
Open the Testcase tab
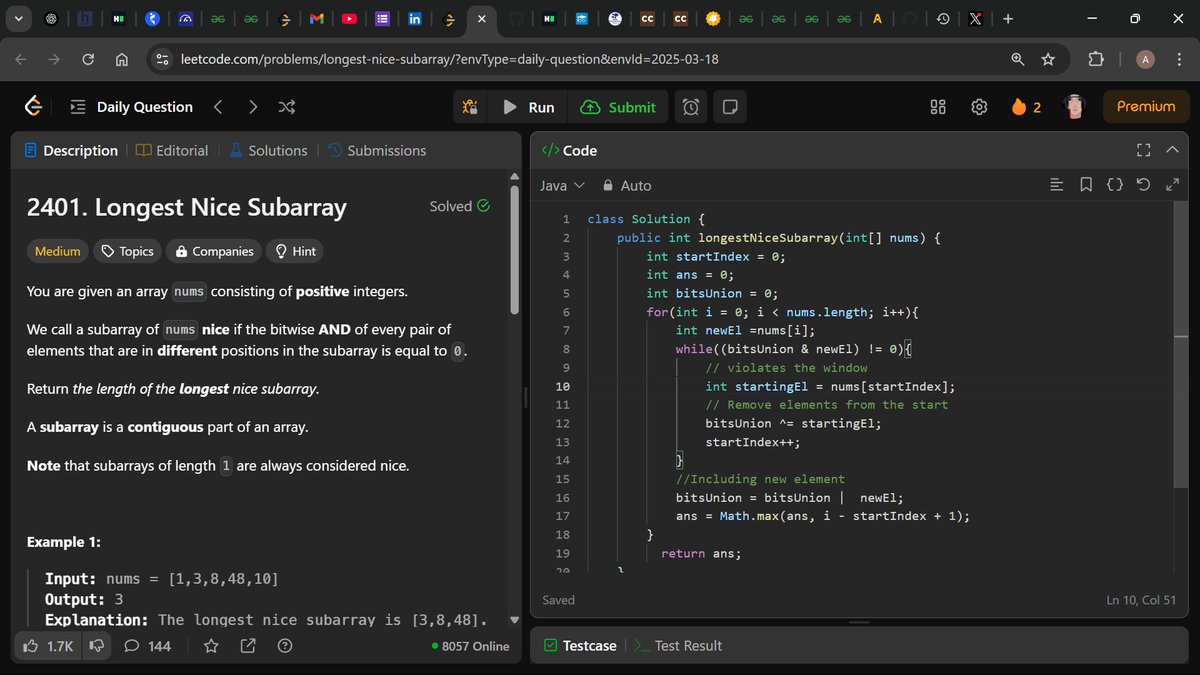click(580, 646)
